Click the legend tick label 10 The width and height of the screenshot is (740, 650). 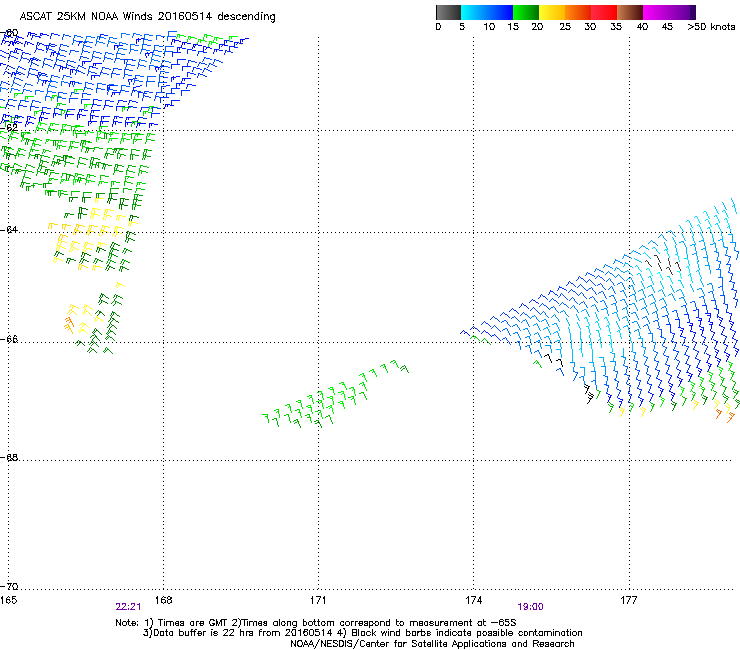(x=489, y=27)
